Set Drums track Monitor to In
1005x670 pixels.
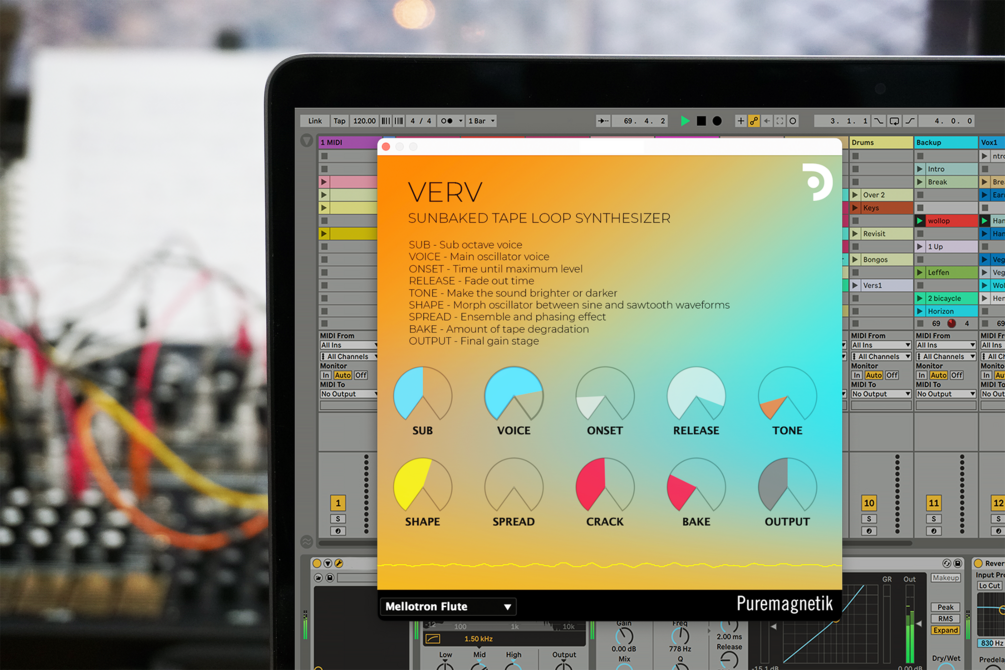point(857,375)
